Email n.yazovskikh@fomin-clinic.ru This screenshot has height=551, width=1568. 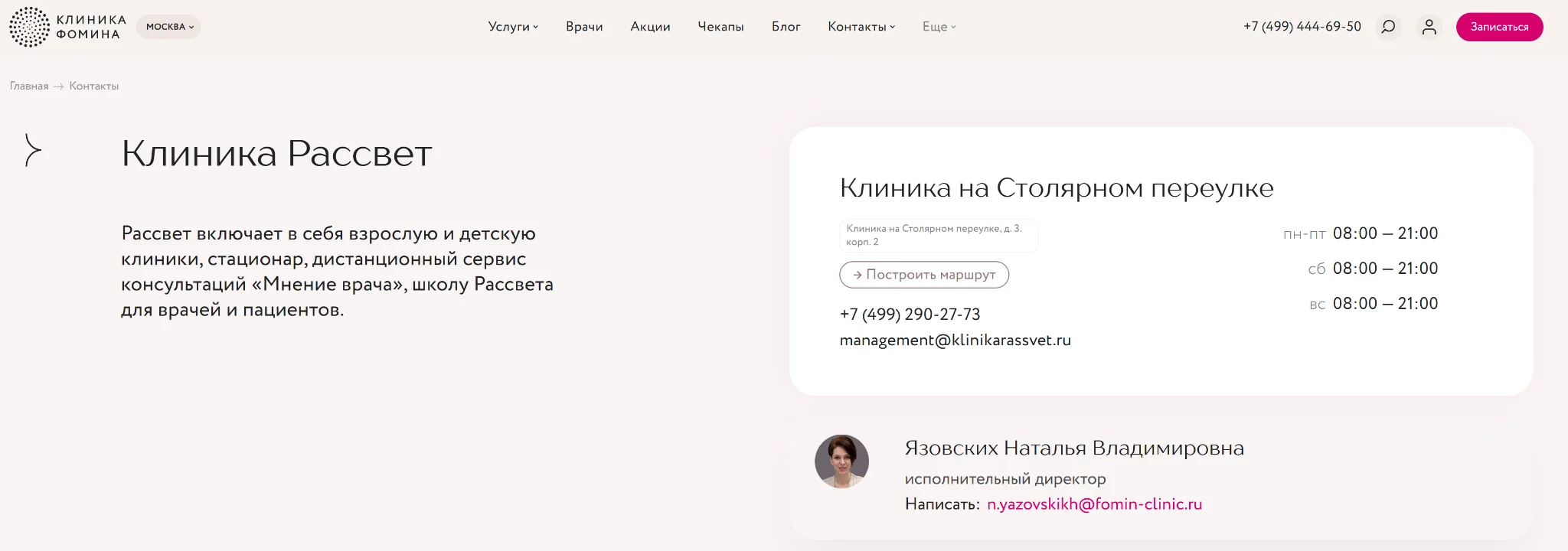pyautogui.click(x=1094, y=504)
